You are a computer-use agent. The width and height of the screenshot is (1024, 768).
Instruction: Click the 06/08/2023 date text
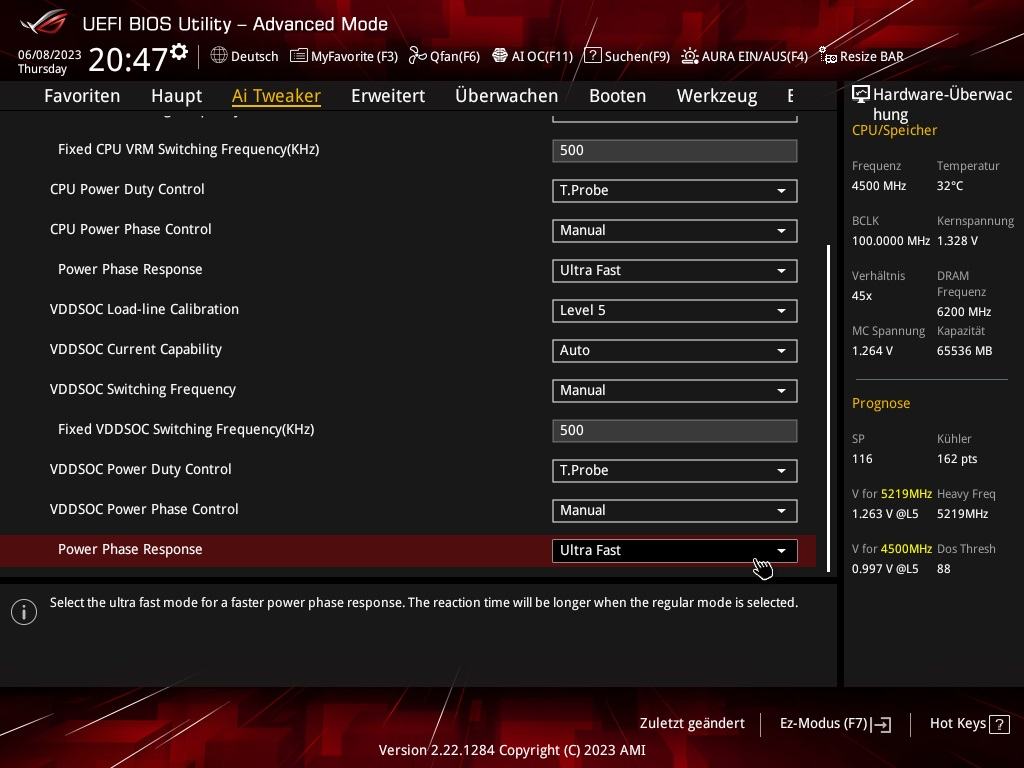[50, 55]
